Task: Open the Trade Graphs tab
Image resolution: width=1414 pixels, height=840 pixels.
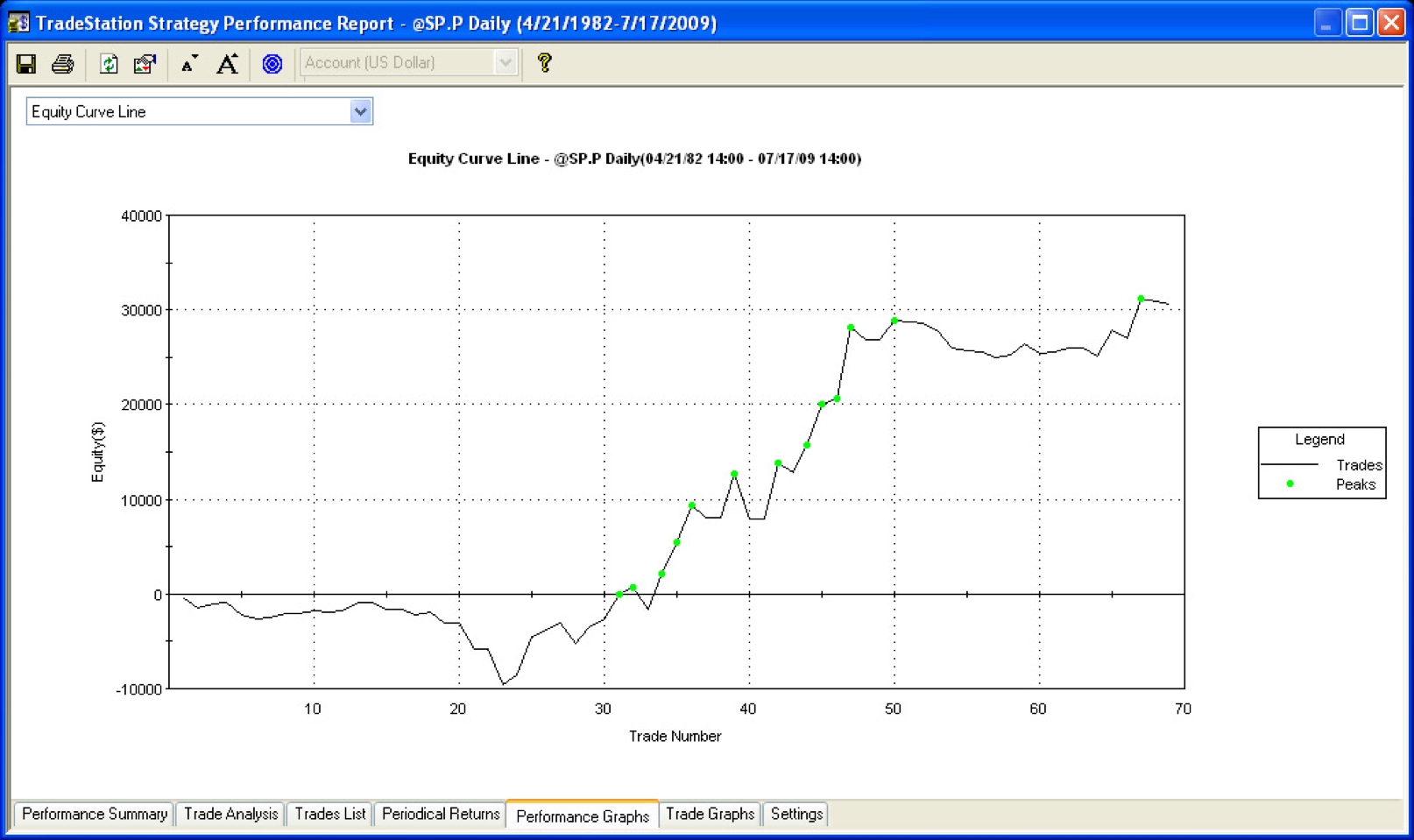Action: click(710, 814)
